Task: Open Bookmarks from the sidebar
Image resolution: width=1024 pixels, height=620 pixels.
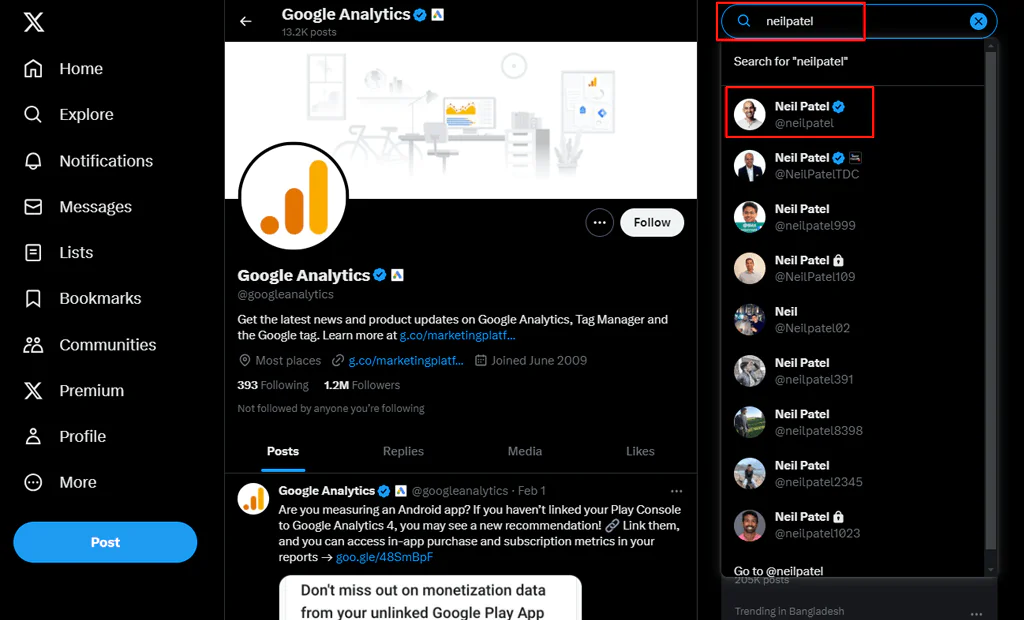Action: (x=82, y=298)
